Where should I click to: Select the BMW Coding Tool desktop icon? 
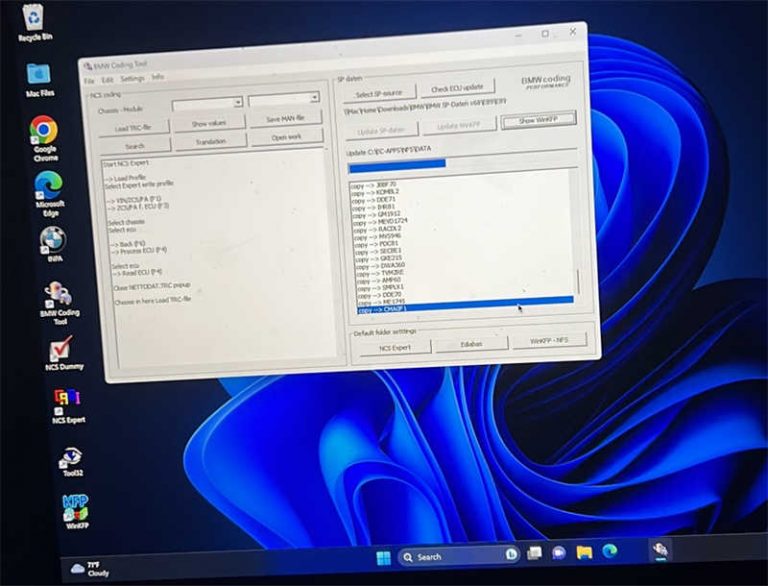pos(57,297)
